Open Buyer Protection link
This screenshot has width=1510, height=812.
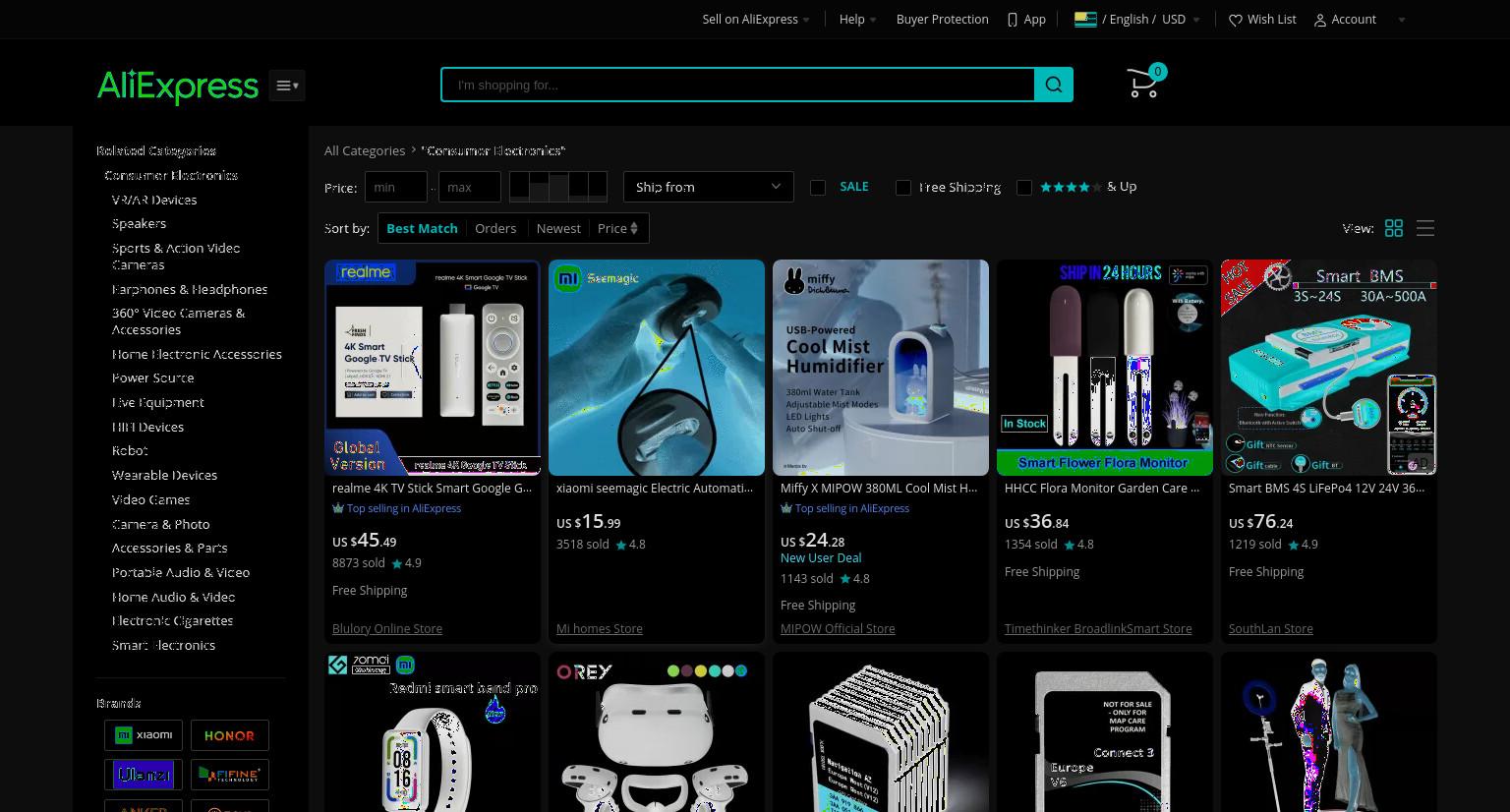coord(942,20)
